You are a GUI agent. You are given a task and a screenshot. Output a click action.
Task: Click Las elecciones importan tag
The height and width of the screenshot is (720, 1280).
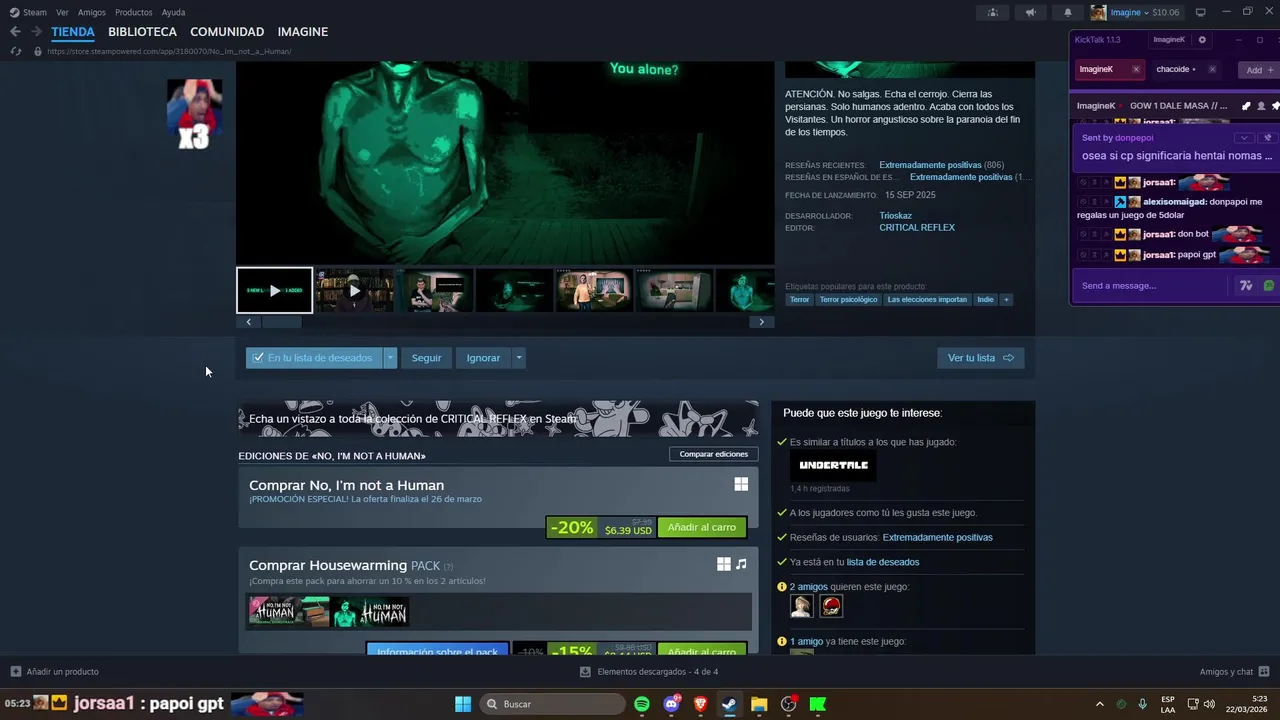pyautogui.click(x=927, y=299)
